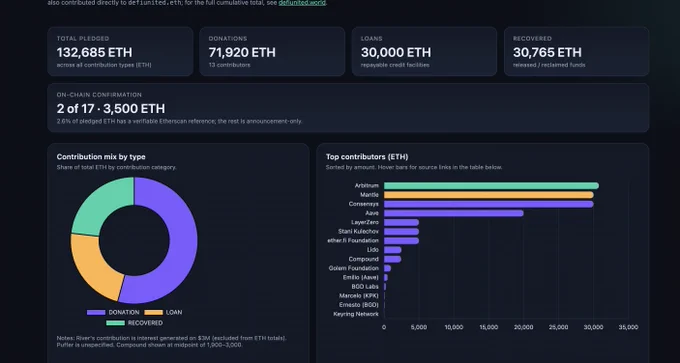
Task: Click the Loans 30,000 ETH value
Action: (396, 52)
